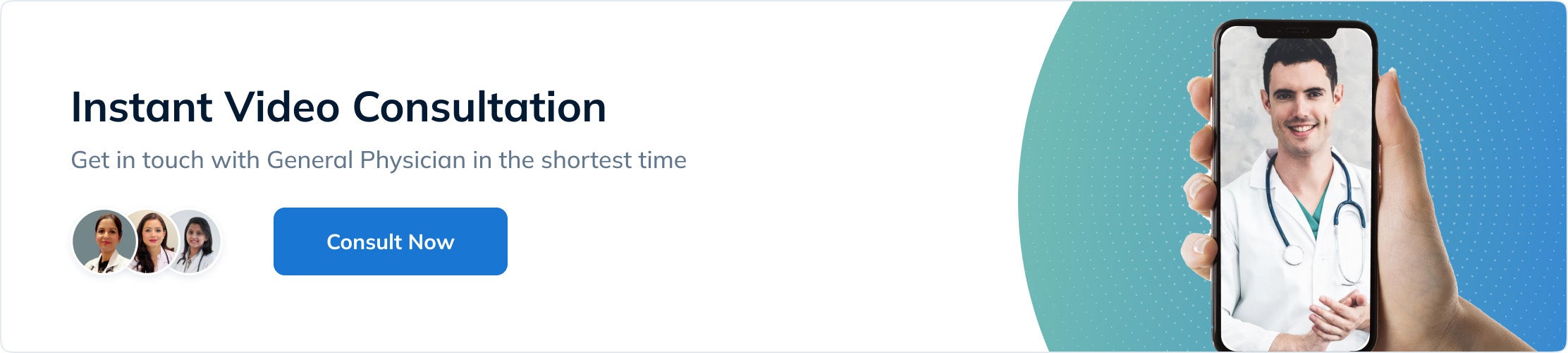This screenshot has width=1568, height=353.
Task: Select the middle doctor avatar
Action: (150, 242)
